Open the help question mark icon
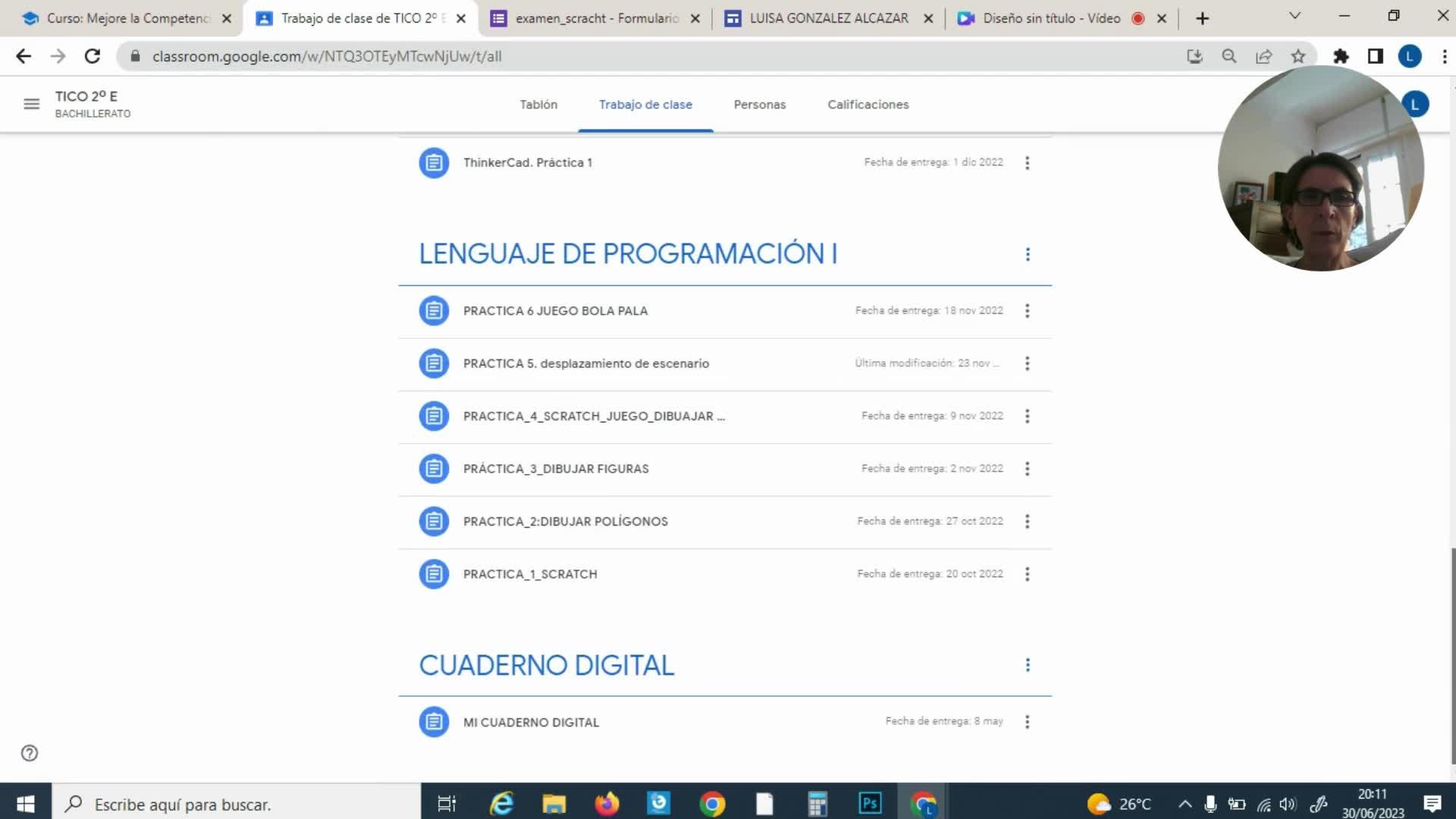Image resolution: width=1456 pixels, height=819 pixels. (x=30, y=753)
